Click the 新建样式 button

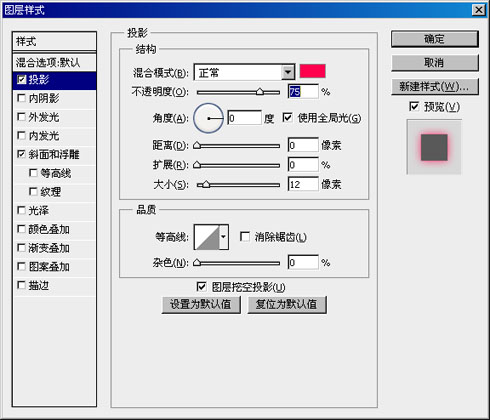[435, 87]
